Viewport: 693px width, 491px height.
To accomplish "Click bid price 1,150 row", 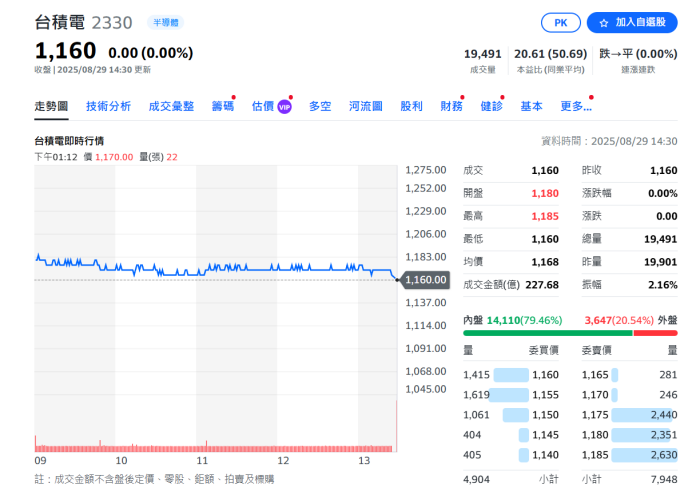I will pos(511,415).
